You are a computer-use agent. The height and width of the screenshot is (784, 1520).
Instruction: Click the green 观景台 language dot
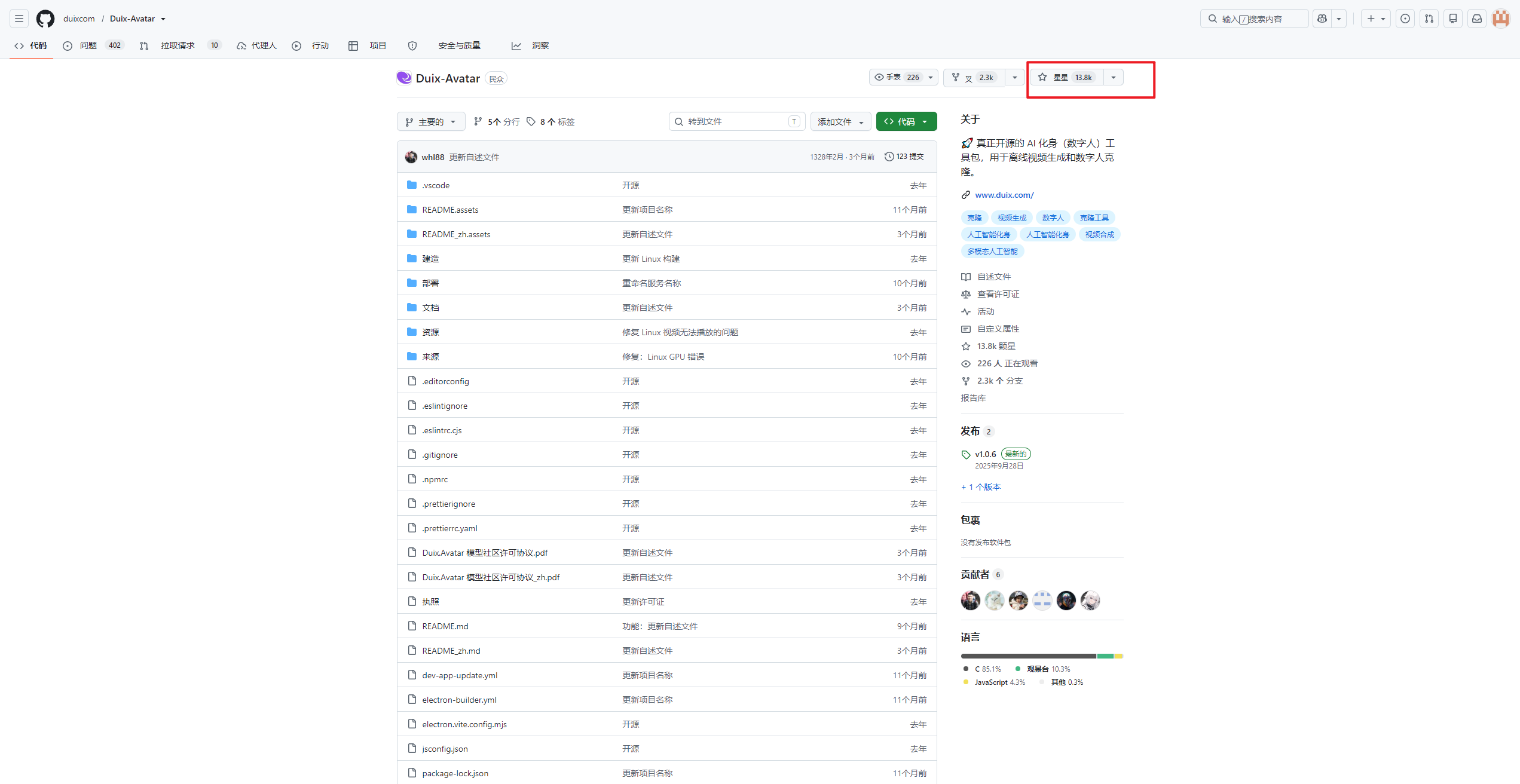point(1018,669)
